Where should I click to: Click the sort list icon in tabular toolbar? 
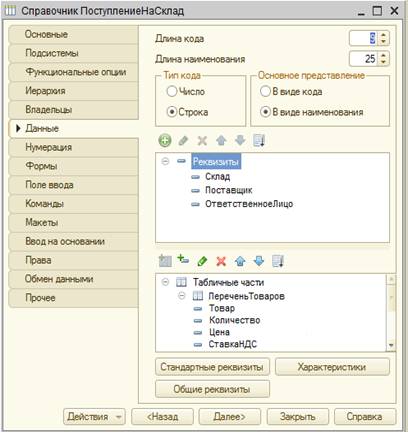pos(278,261)
